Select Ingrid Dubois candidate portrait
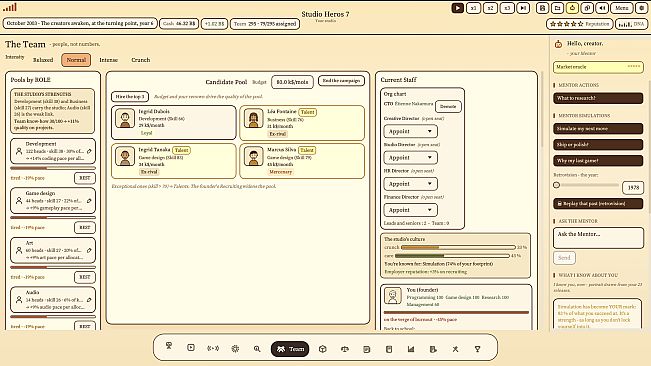The width and height of the screenshot is (651, 366). tap(125, 119)
